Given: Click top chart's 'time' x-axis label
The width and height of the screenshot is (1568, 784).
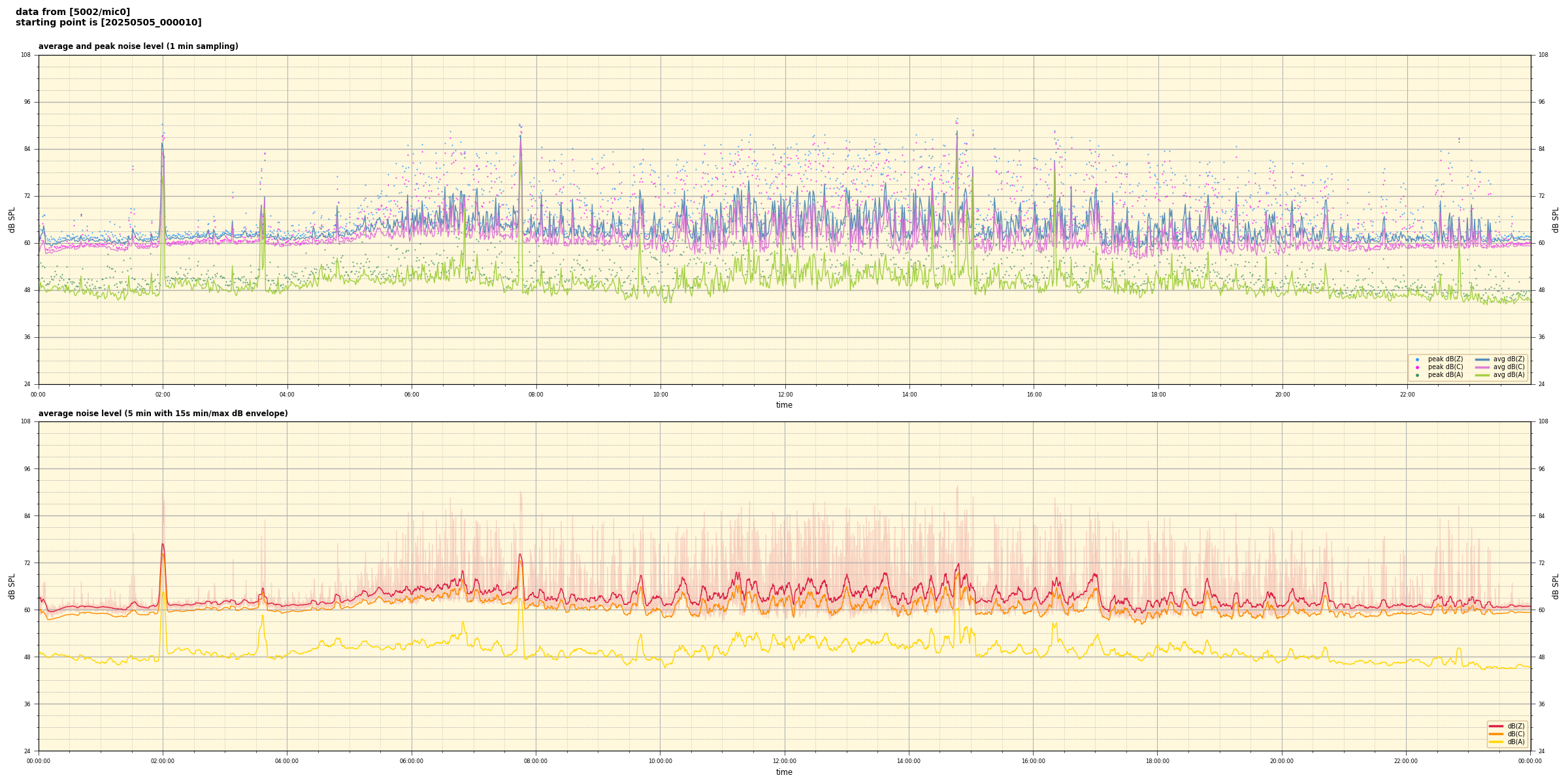Looking at the screenshot, I should point(784,405).
